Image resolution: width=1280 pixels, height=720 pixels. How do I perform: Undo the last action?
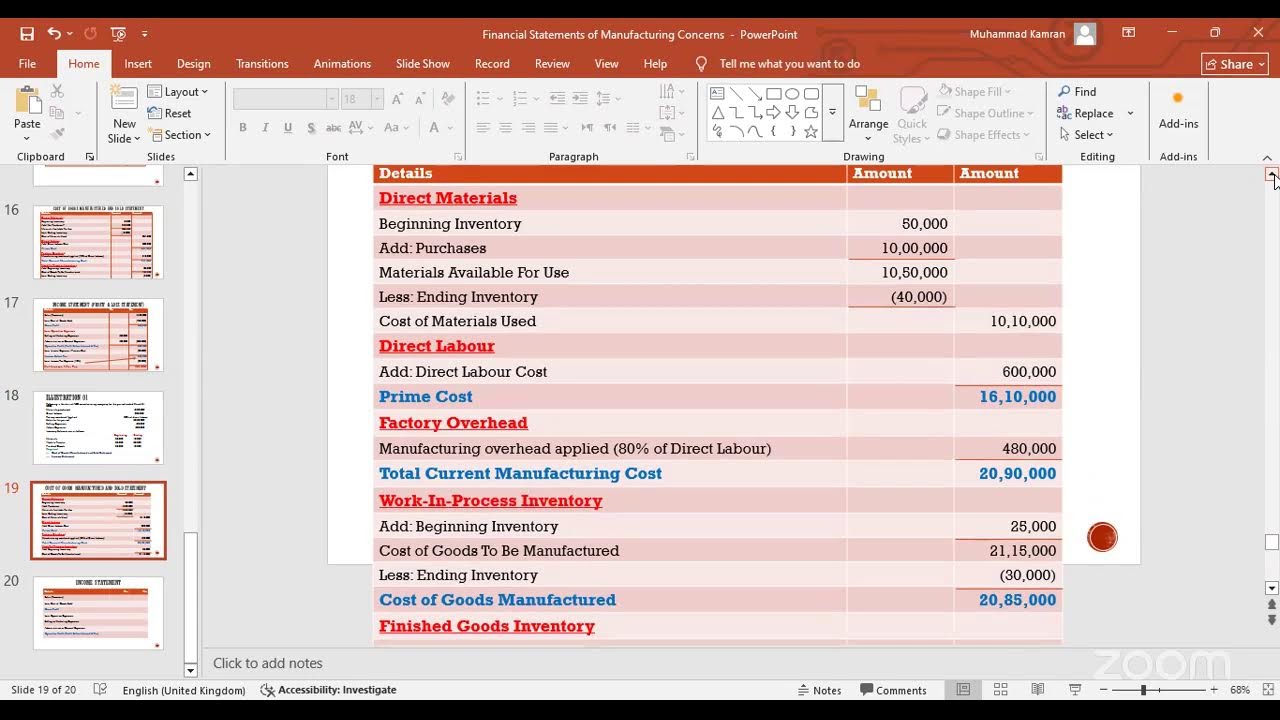point(54,34)
